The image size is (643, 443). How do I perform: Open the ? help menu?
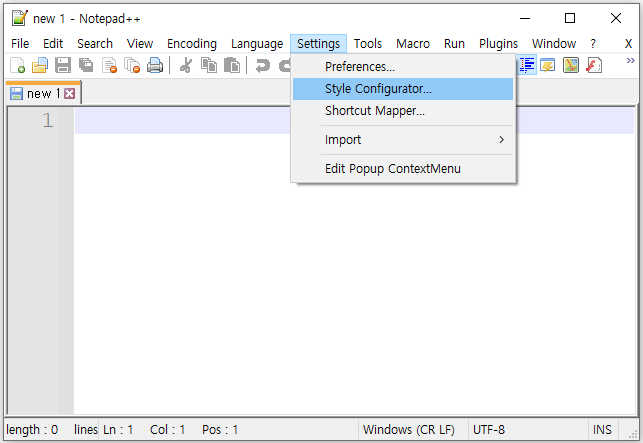tap(593, 43)
